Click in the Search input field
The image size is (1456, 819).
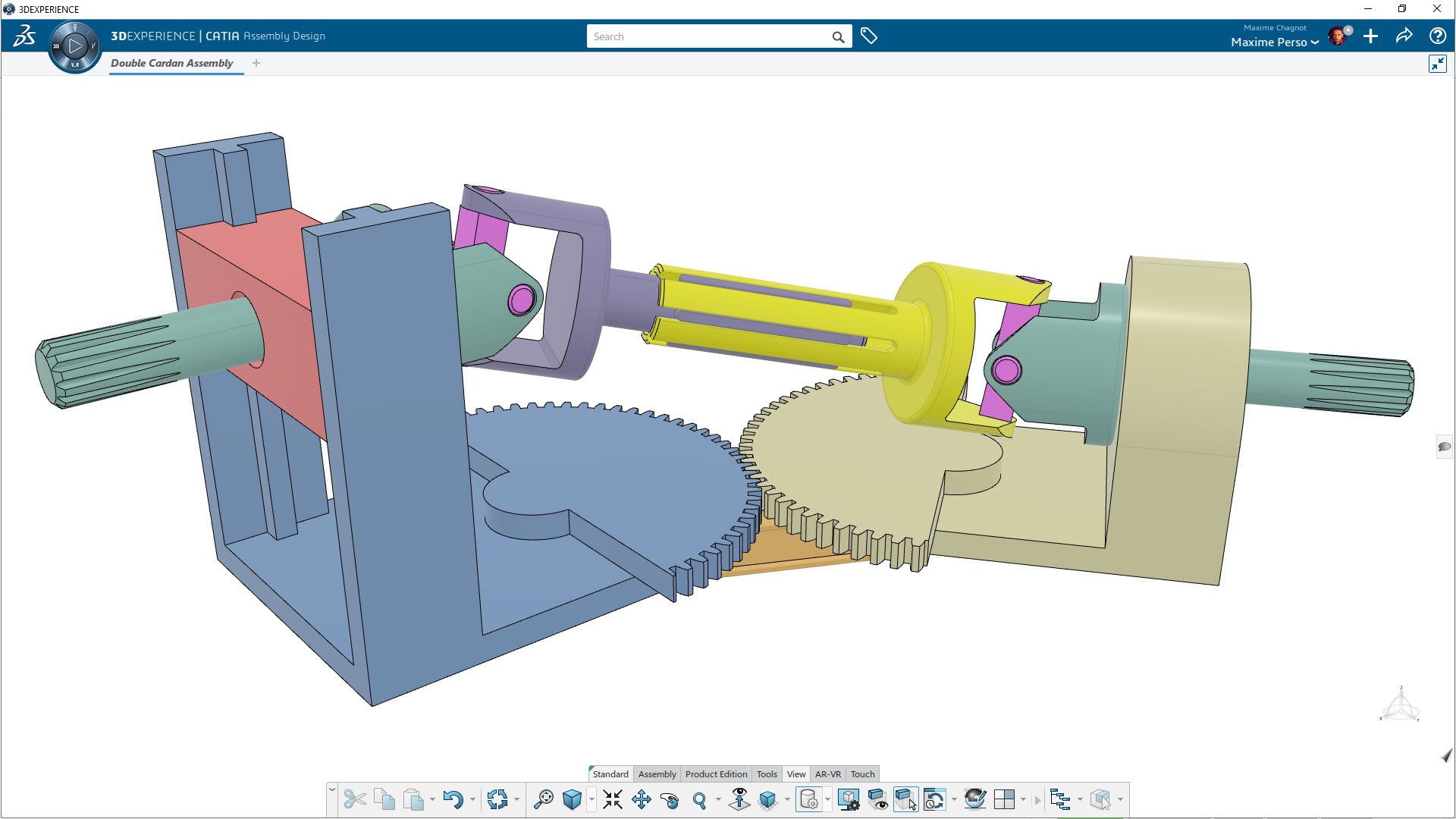[x=710, y=36]
